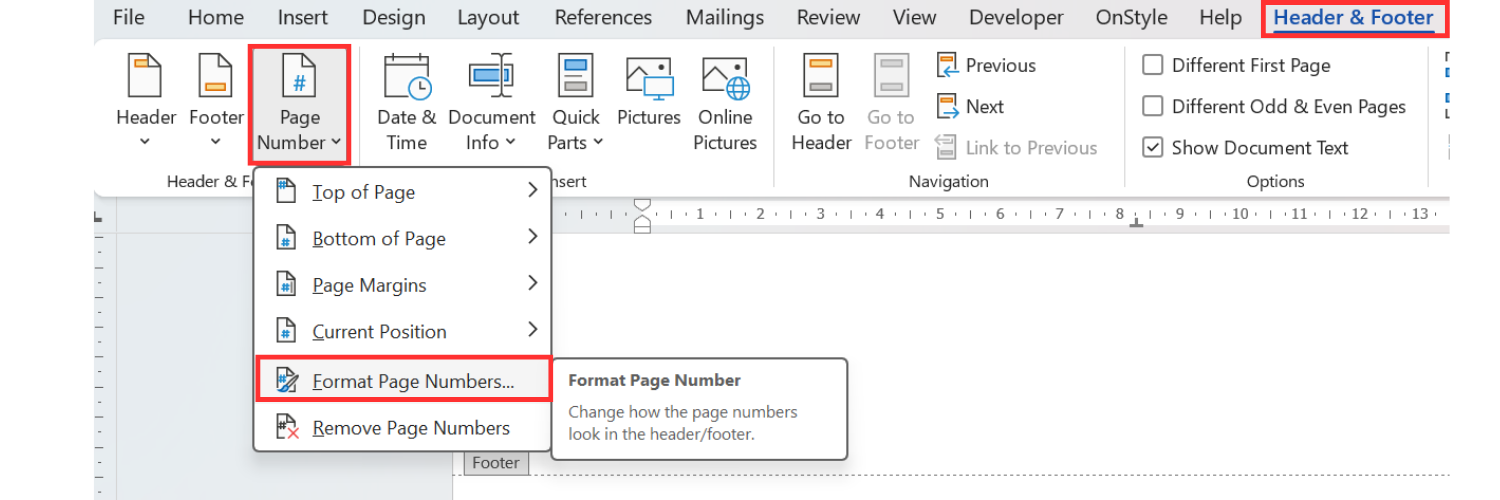1500x500 pixels.
Task: Click the Header icon in the ribbon
Action: pyautogui.click(x=146, y=76)
